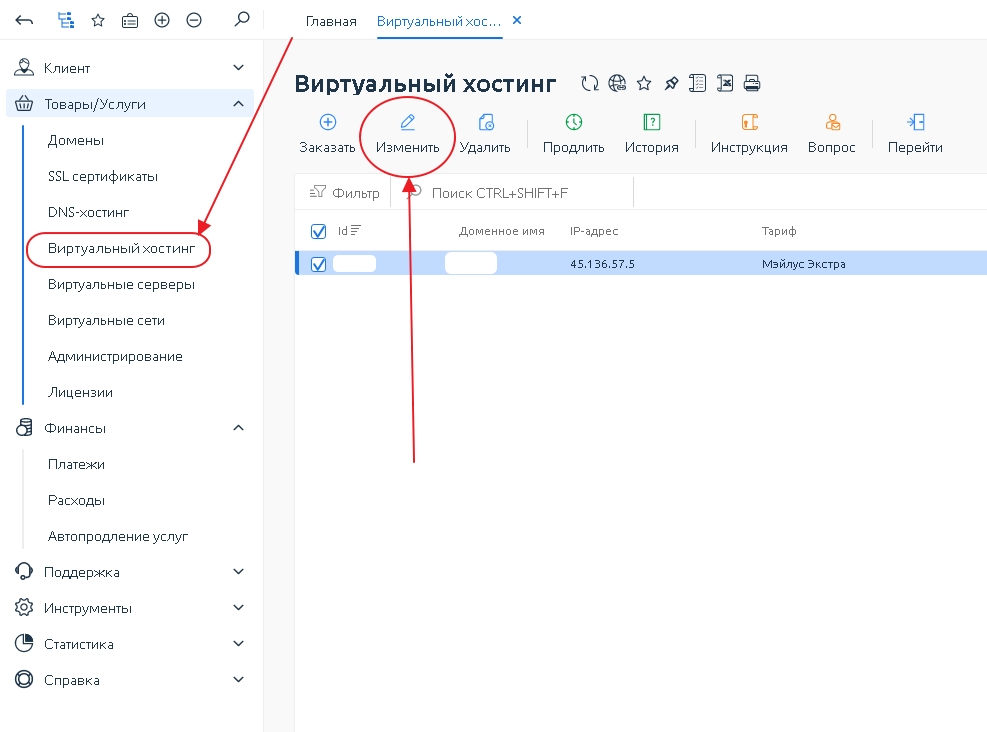
Task: Open favorites star in top toolbar
Action: point(98,21)
